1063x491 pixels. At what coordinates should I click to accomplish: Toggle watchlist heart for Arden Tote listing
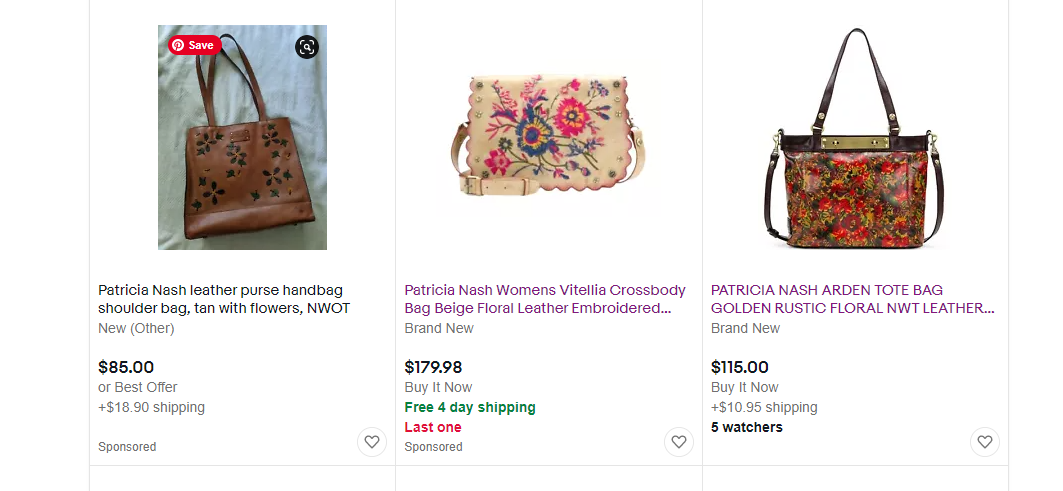pos(985,441)
